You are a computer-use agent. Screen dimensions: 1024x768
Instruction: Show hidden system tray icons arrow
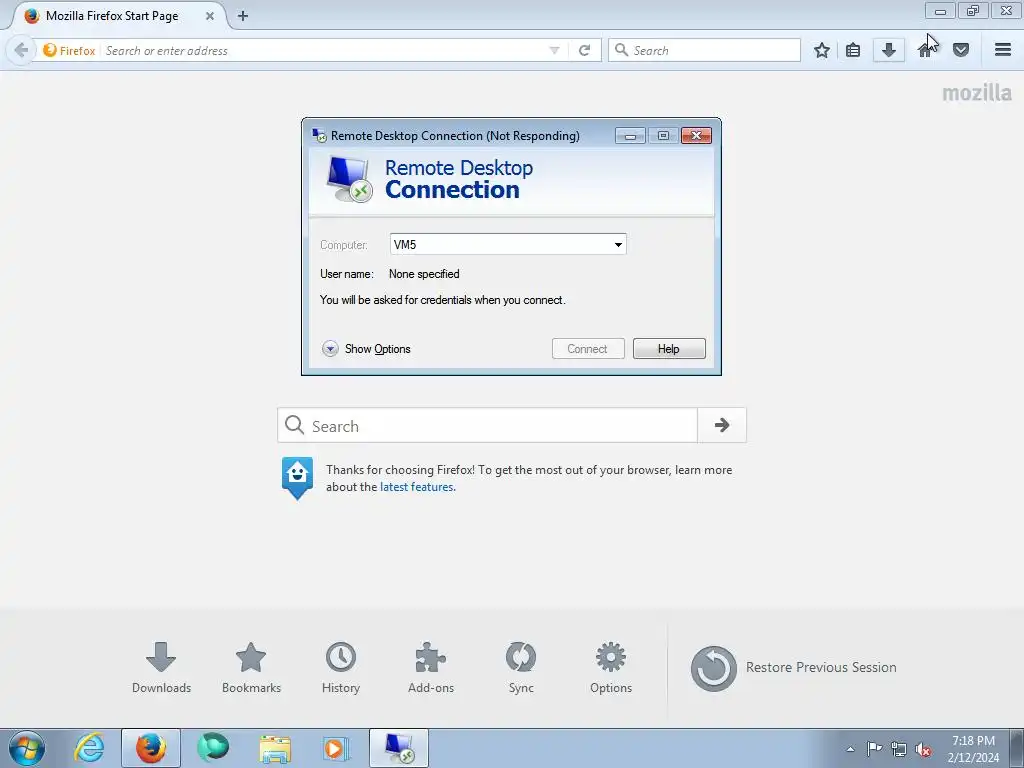pyautogui.click(x=850, y=749)
